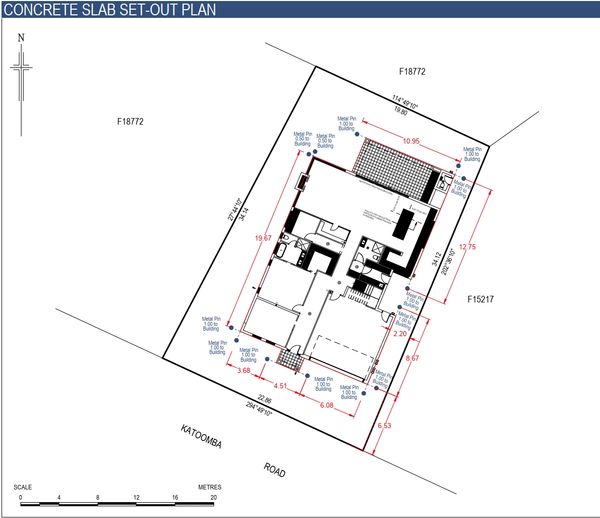Click the red 3.68 dimension
The width and height of the screenshot is (600, 518).
tap(244, 370)
